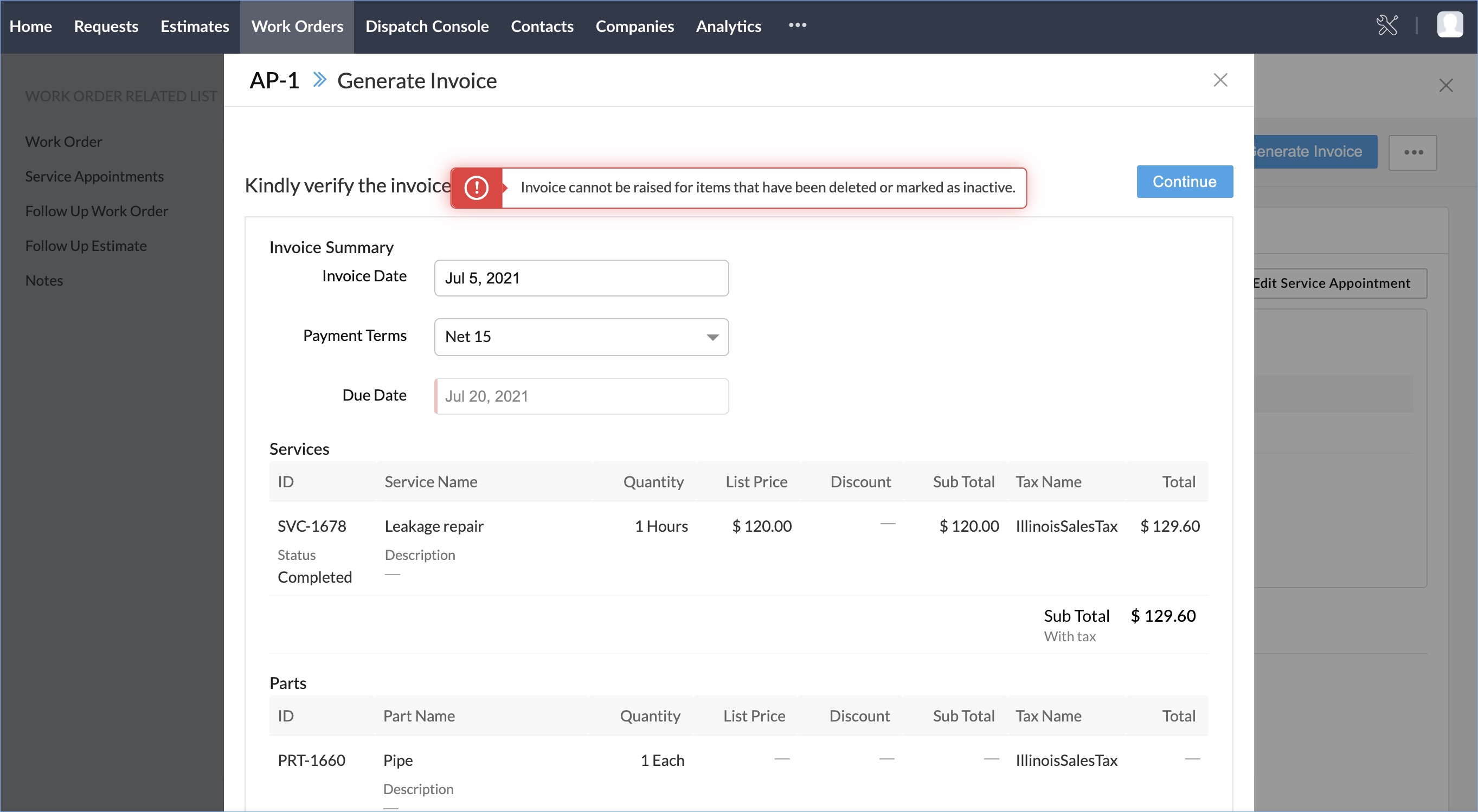Open the more actions ellipsis button
The width and height of the screenshot is (1478, 812).
[x=1412, y=152]
